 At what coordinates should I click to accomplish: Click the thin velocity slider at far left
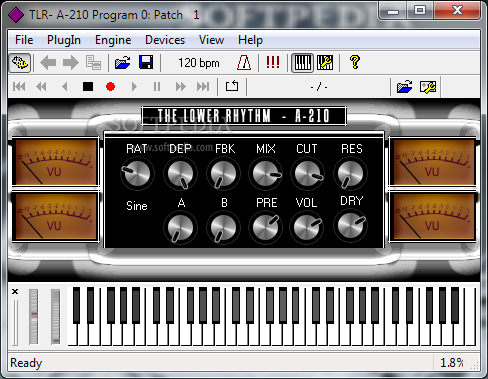(15, 323)
